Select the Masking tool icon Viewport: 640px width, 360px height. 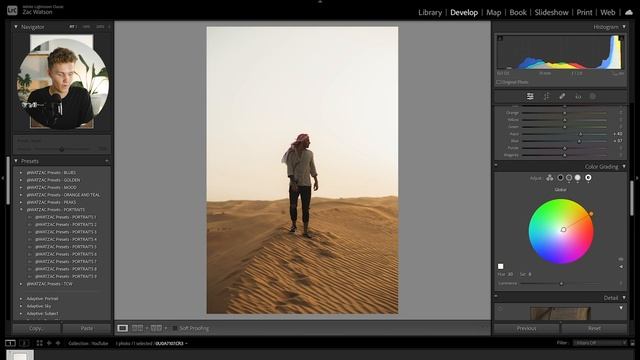593,96
